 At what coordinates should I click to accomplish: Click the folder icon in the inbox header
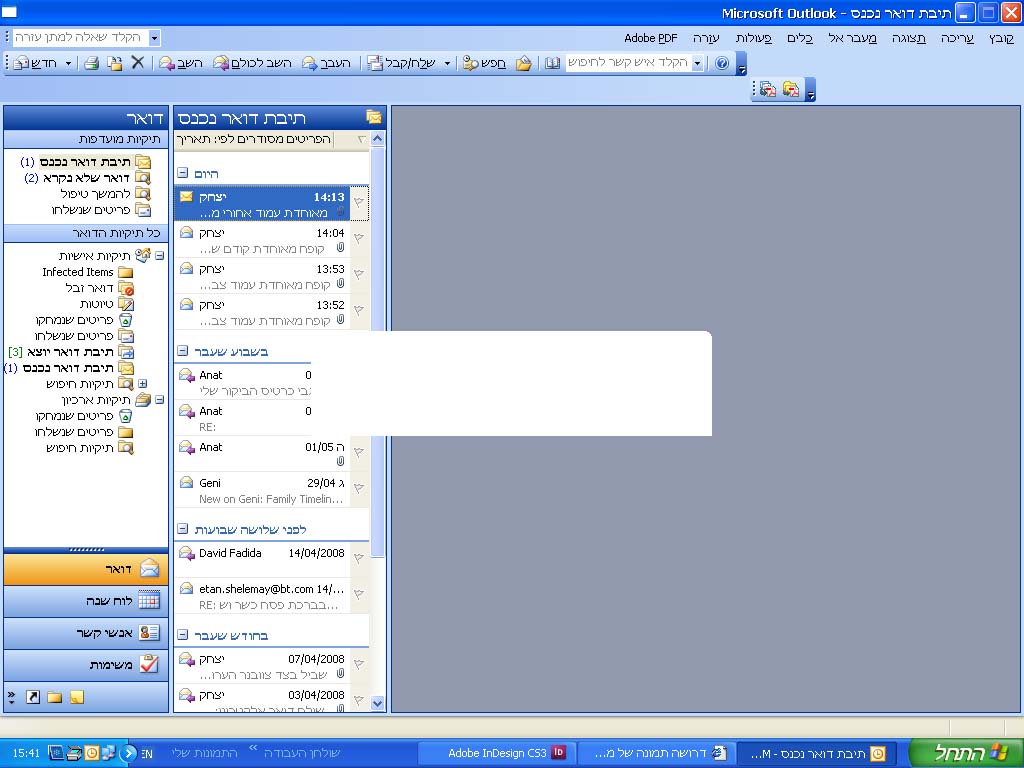tap(374, 118)
